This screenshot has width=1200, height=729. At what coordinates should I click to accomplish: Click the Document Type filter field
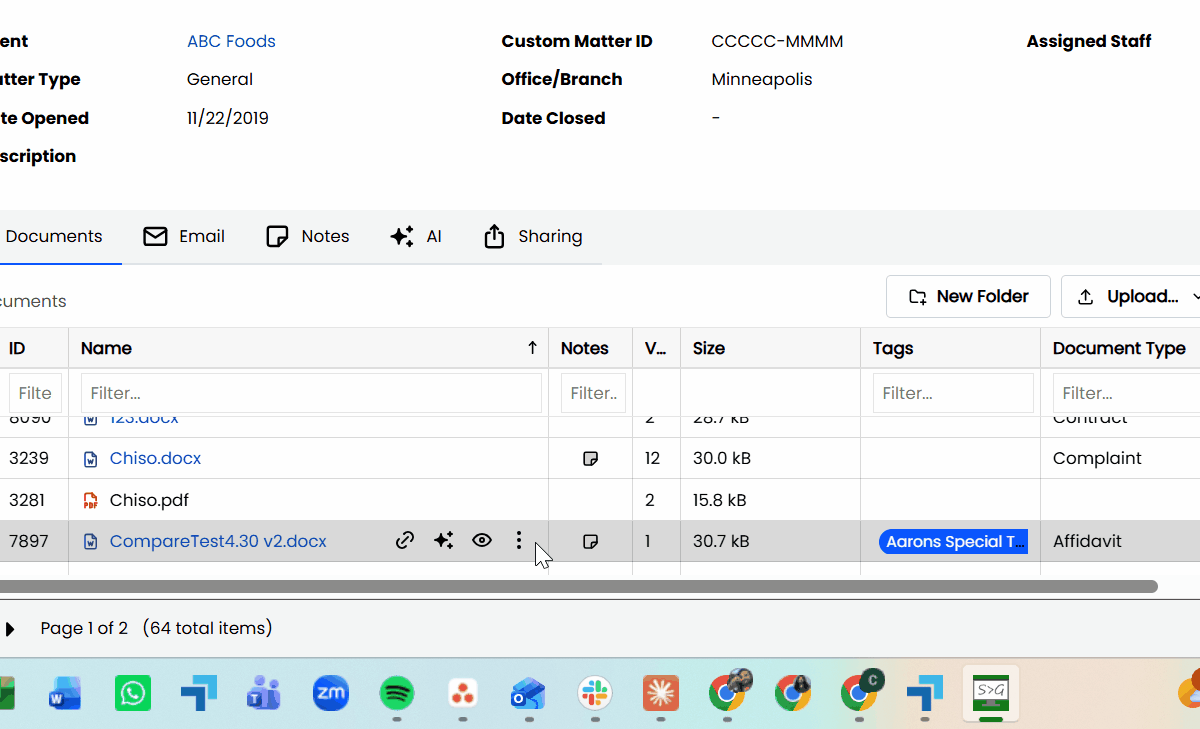click(1127, 393)
